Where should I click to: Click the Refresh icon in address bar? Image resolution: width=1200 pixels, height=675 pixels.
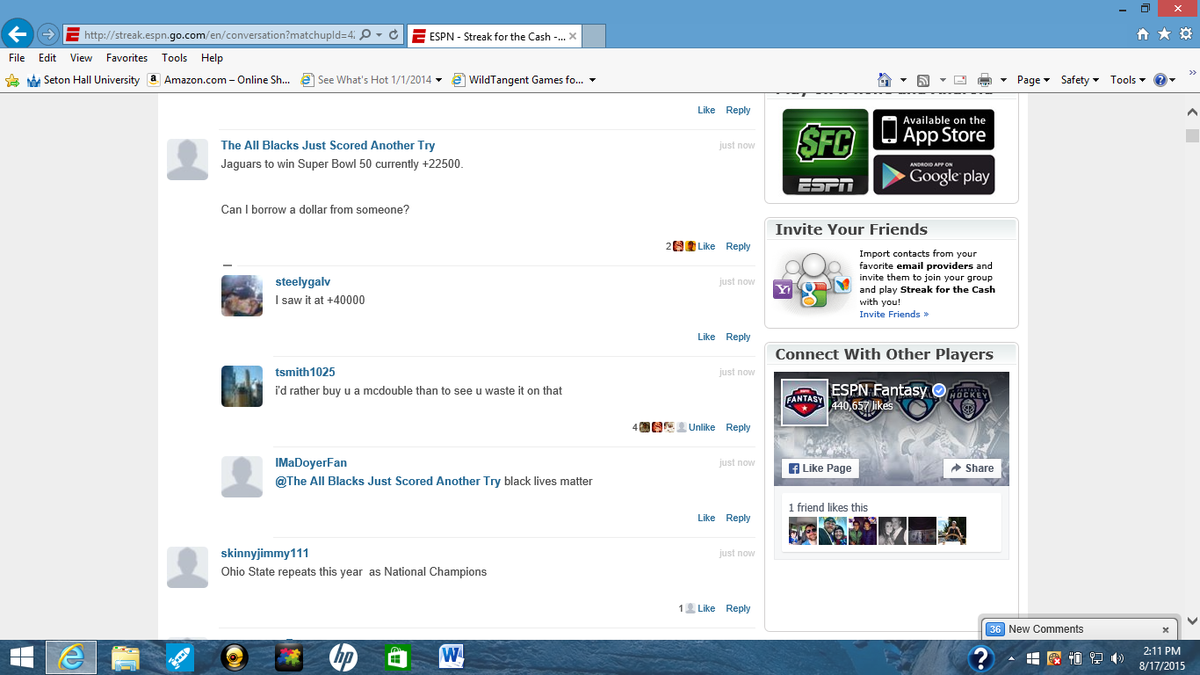click(394, 35)
